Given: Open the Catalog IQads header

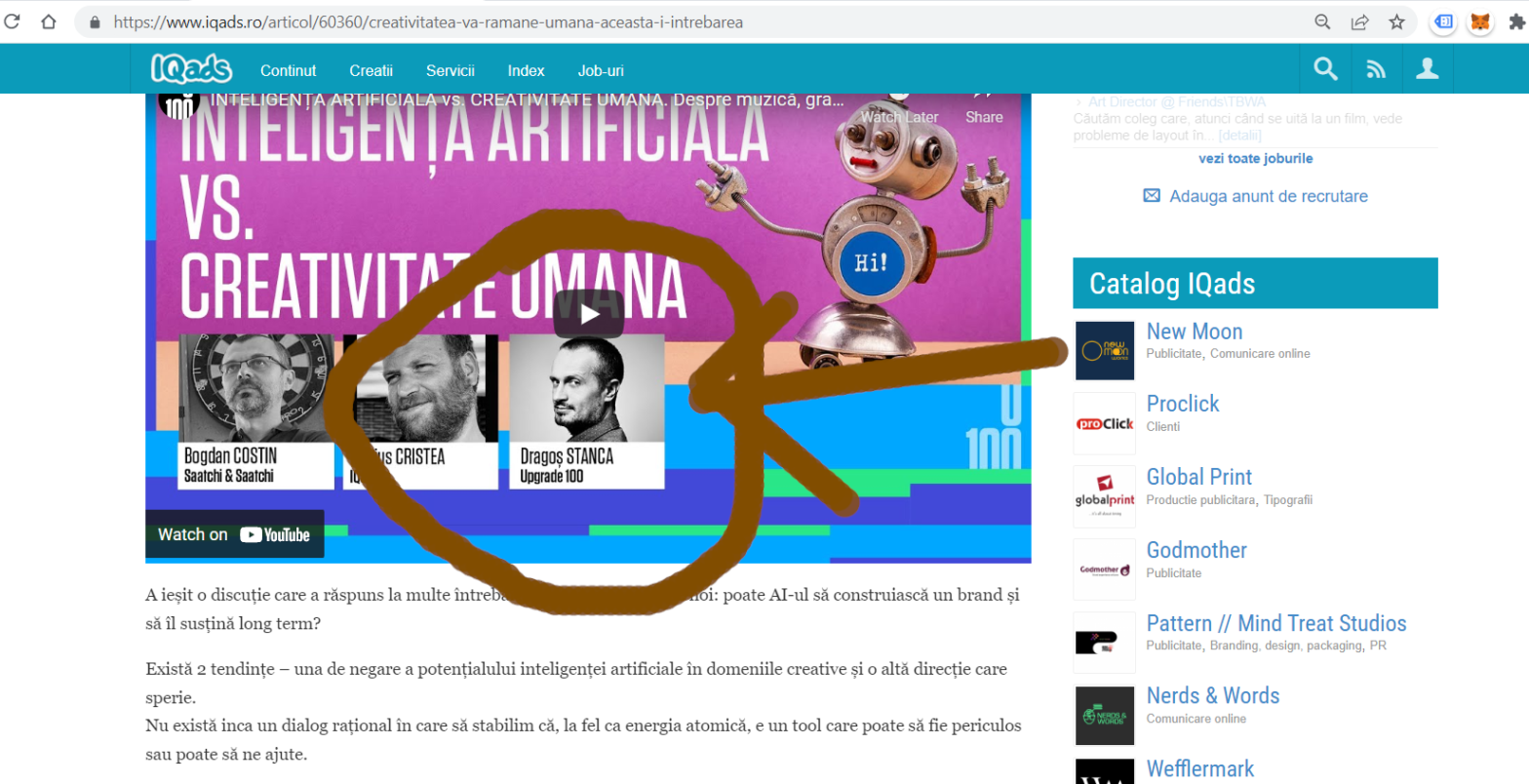Looking at the screenshot, I should click(x=1255, y=284).
